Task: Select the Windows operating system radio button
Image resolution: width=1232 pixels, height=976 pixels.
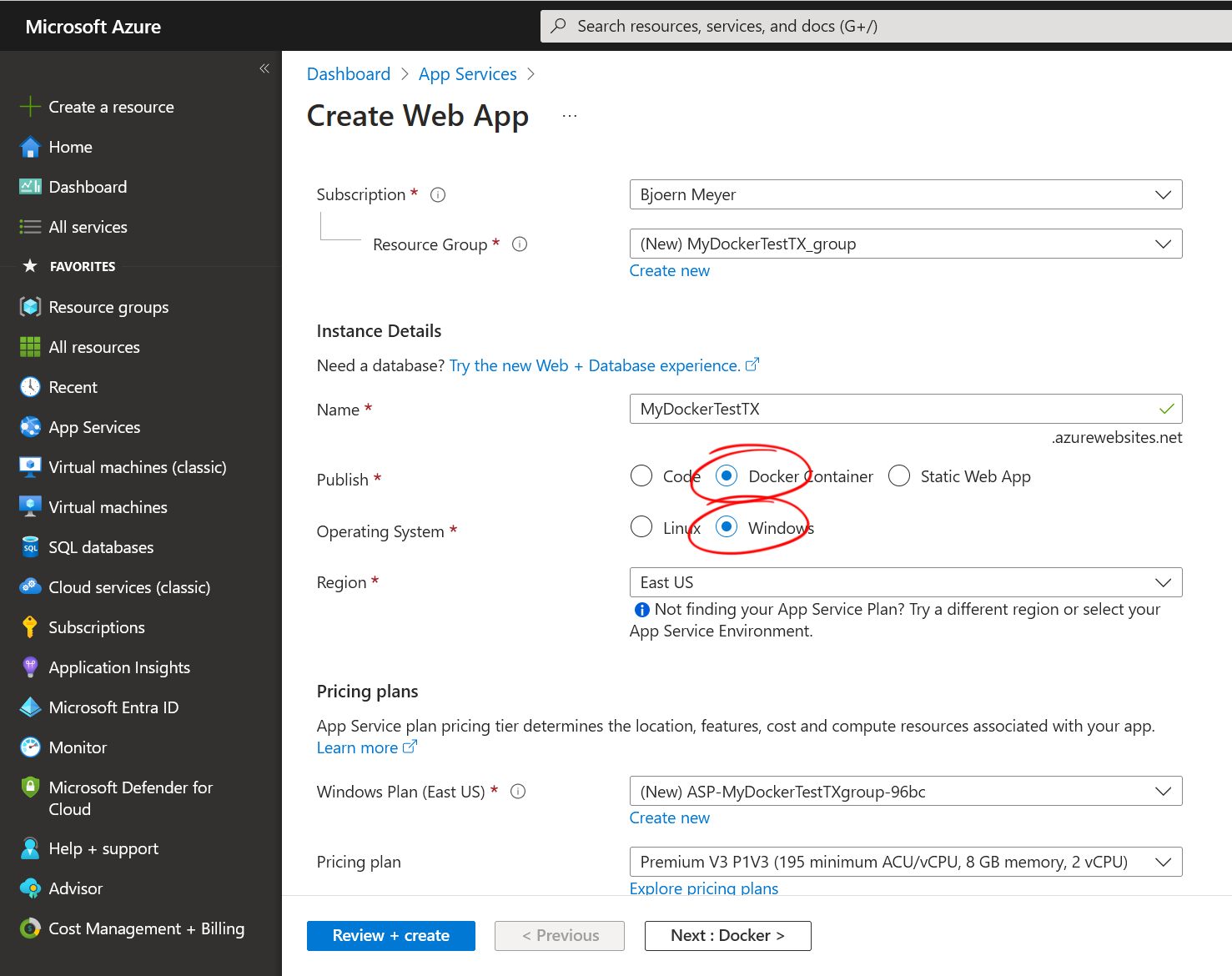Action: [x=727, y=527]
